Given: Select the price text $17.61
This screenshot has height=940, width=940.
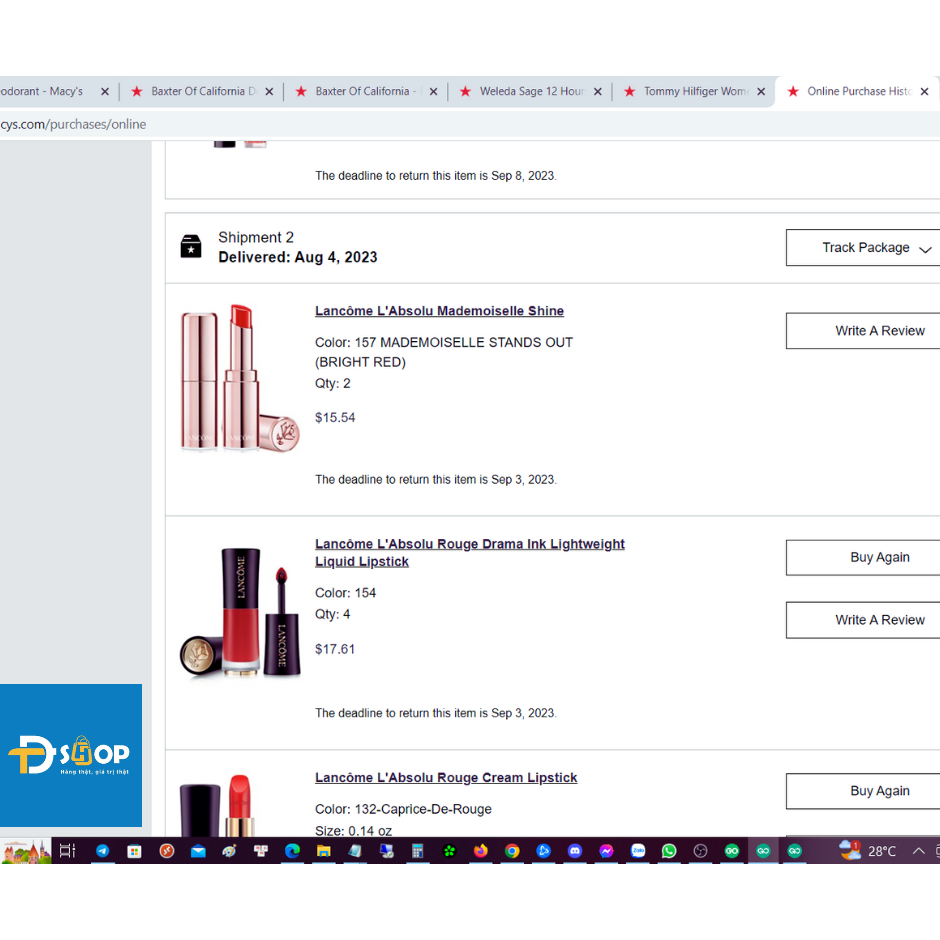Looking at the screenshot, I should coord(335,649).
